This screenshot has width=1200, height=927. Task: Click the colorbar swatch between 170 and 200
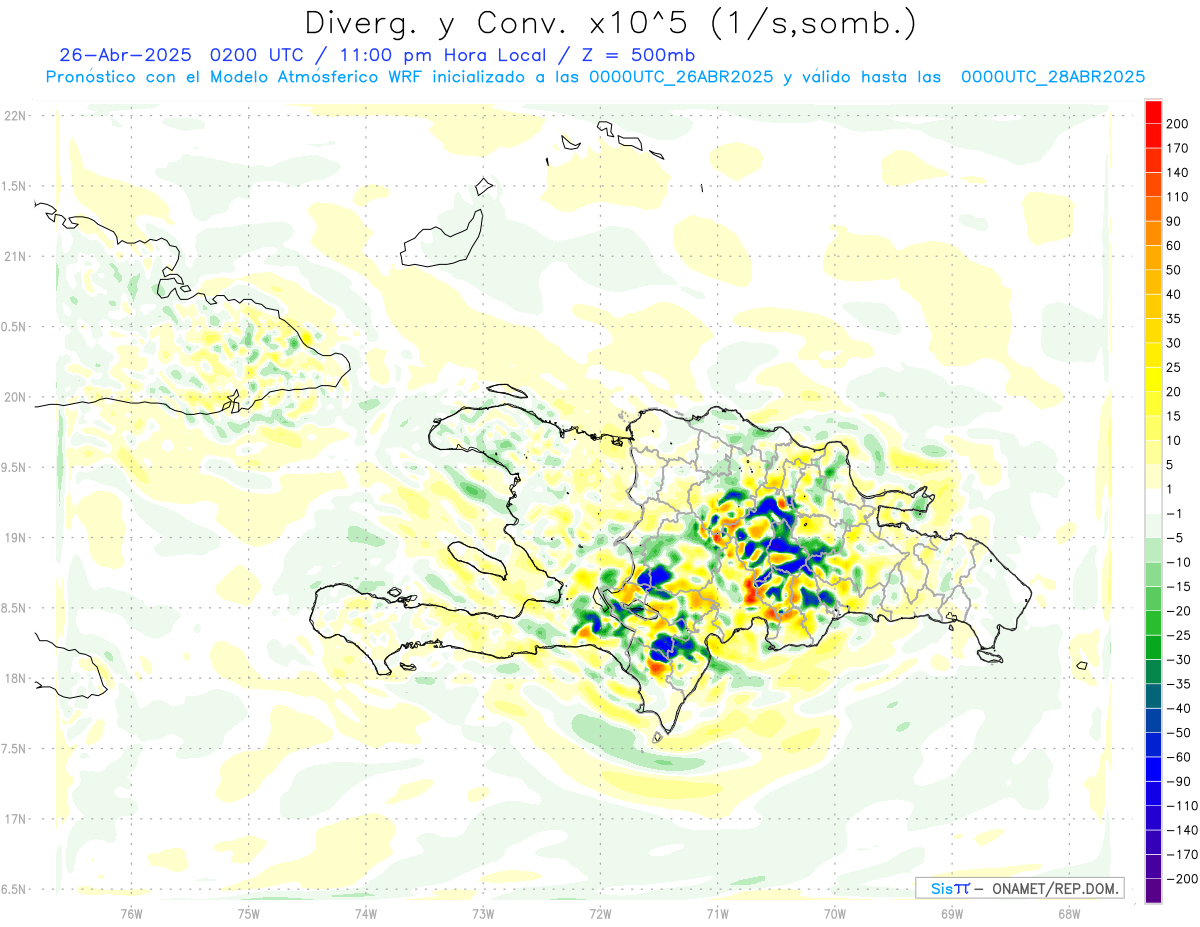(x=1153, y=136)
